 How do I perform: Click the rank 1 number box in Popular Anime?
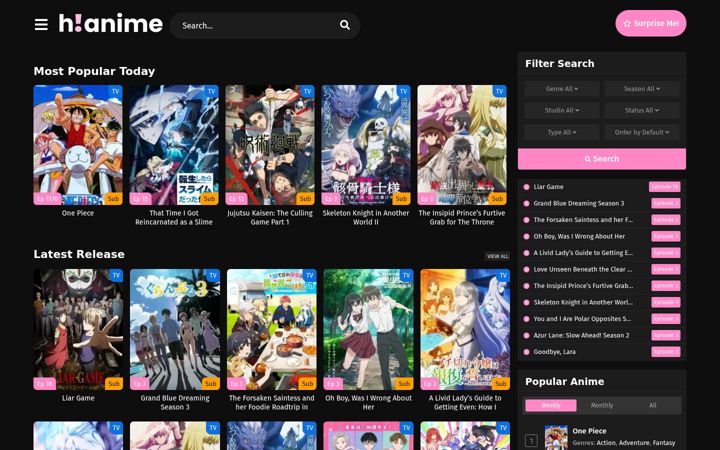point(531,441)
